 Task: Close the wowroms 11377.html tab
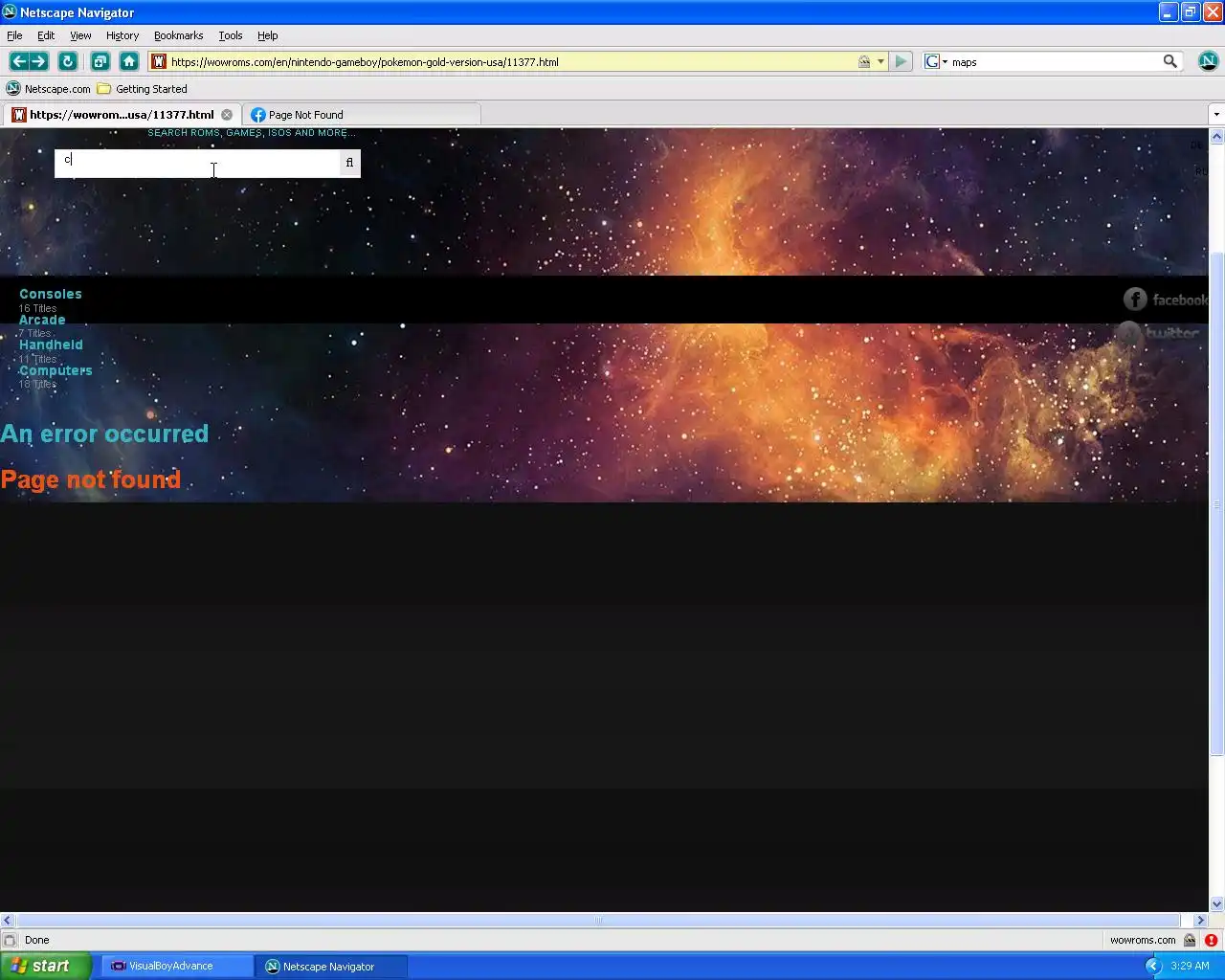coord(227,115)
